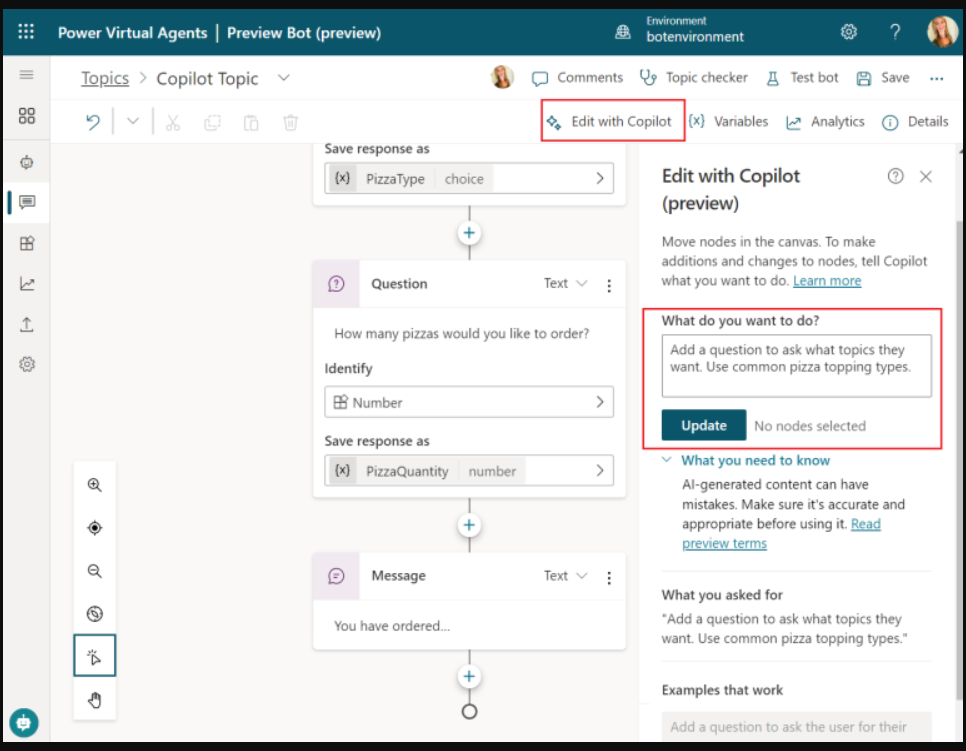966x751 pixels.
Task: Add node after PizzaType question
Action: click(x=469, y=233)
